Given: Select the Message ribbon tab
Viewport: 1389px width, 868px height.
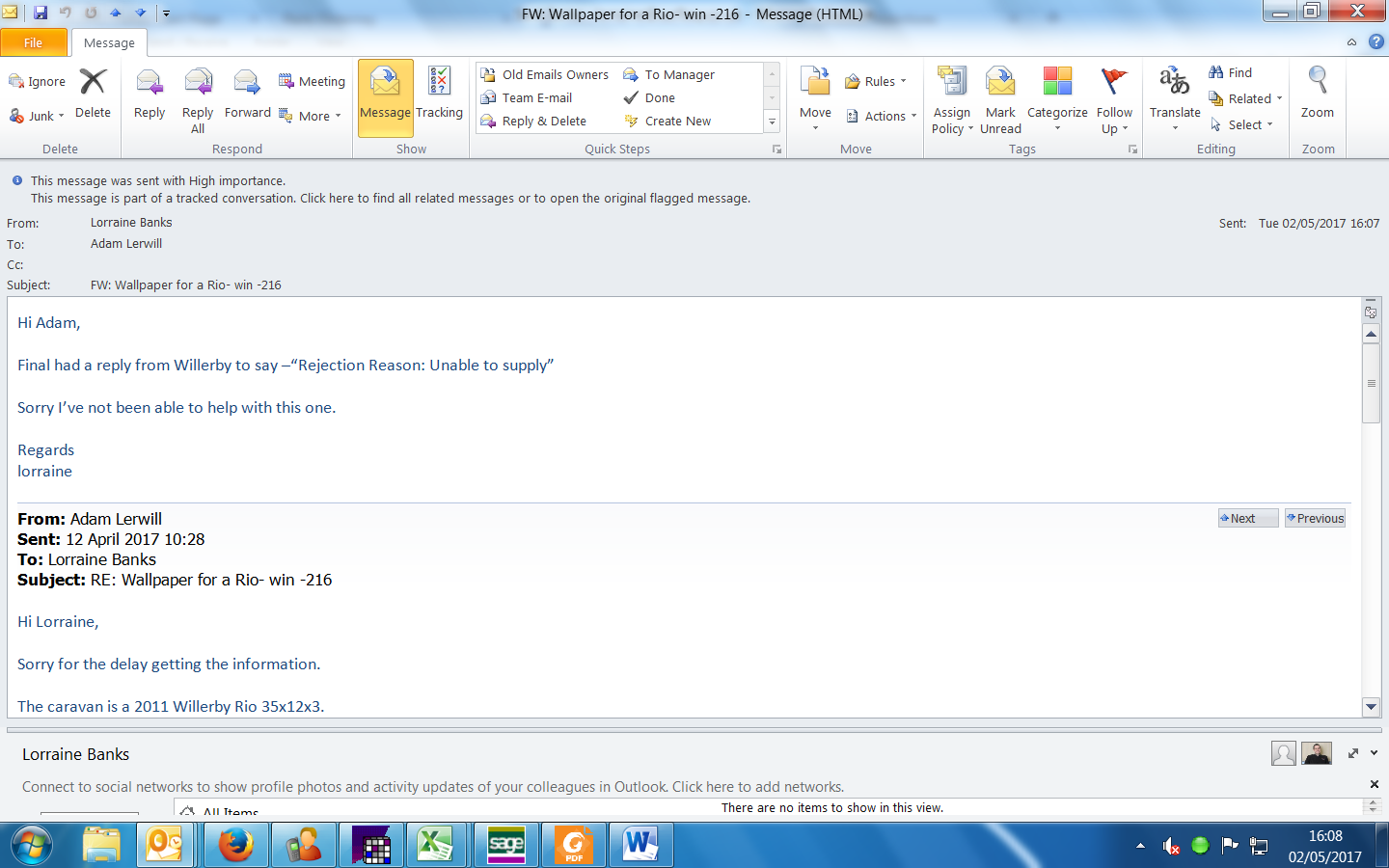Looking at the screenshot, I should point(109,42).
